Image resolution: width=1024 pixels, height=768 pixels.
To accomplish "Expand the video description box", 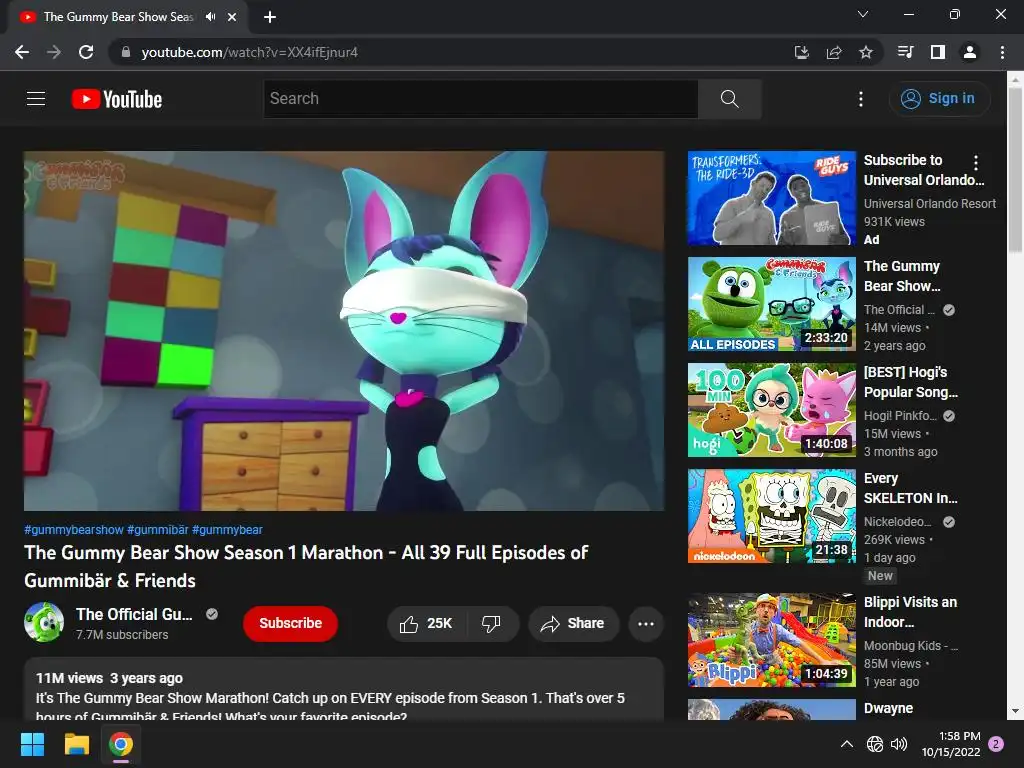I will pyautogui.click(x=344, y=689).
